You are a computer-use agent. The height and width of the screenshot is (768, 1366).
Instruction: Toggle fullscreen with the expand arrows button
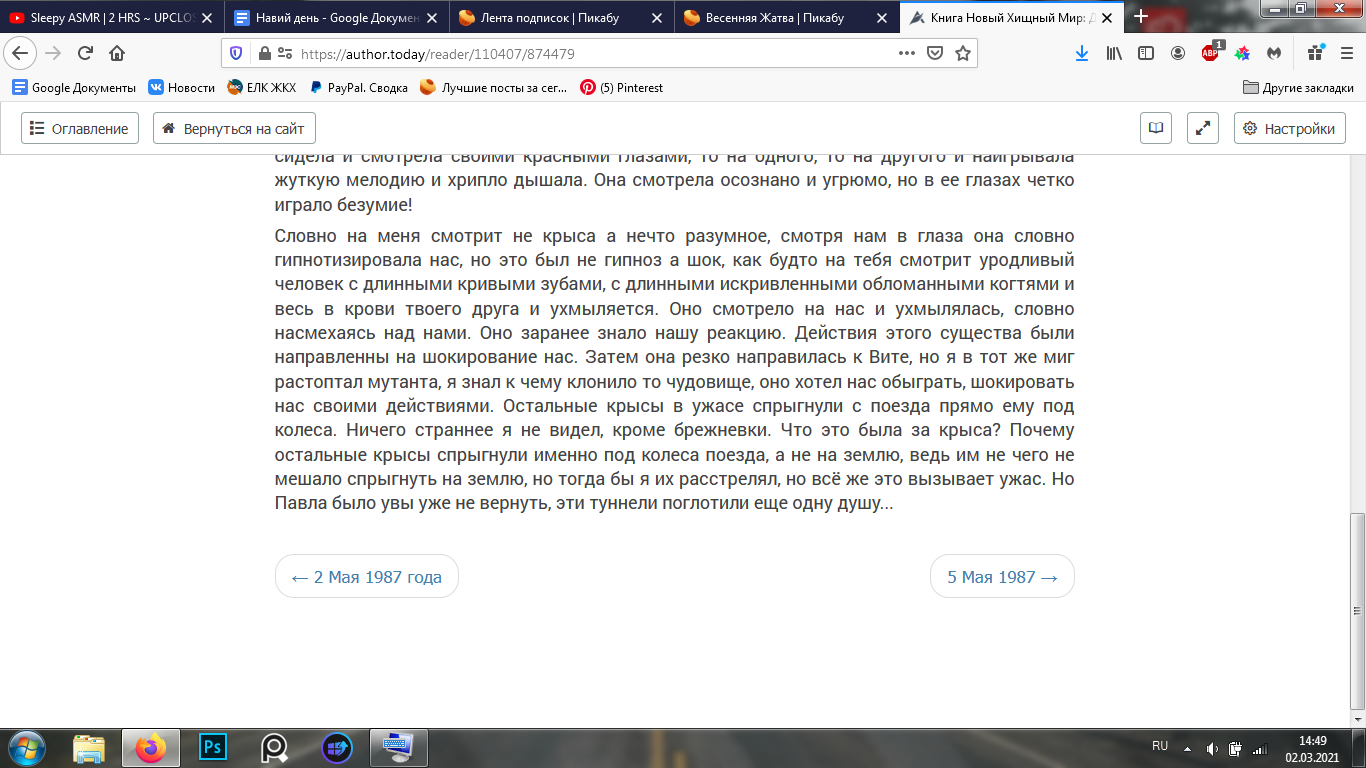(1203, 128)
